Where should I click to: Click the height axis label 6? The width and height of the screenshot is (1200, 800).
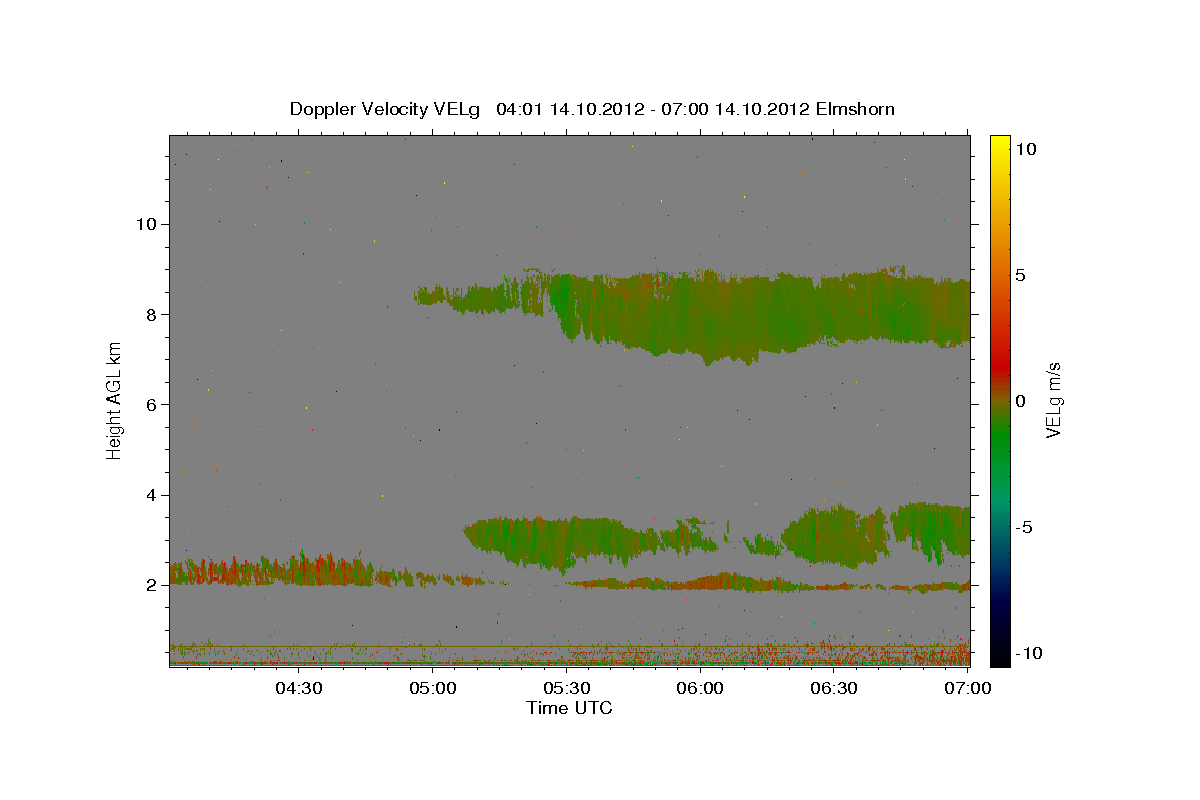[149, 404]
